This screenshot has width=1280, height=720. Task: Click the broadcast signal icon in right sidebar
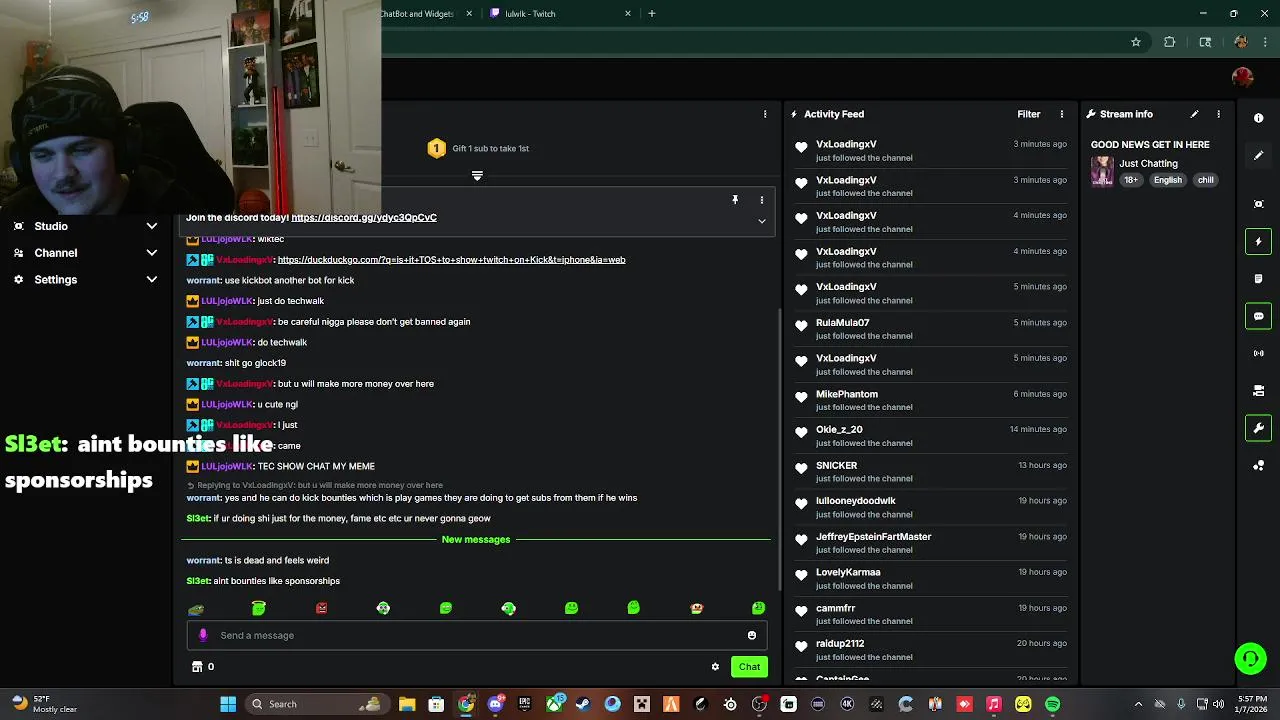click(x=1258, y=353)
